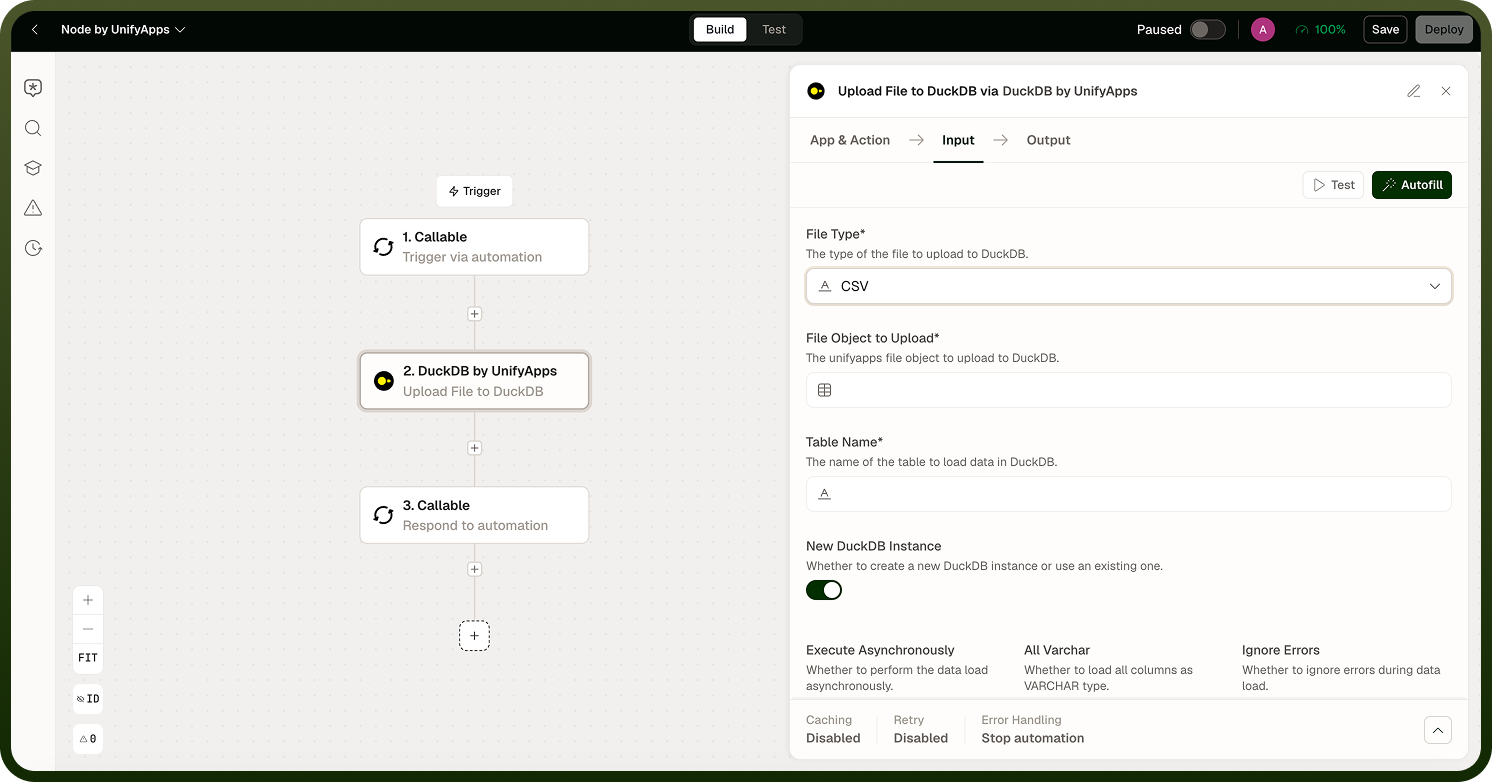Select the Input tab
The height and width of the screenshot is (782, 1492).
(x=958, y=140)
